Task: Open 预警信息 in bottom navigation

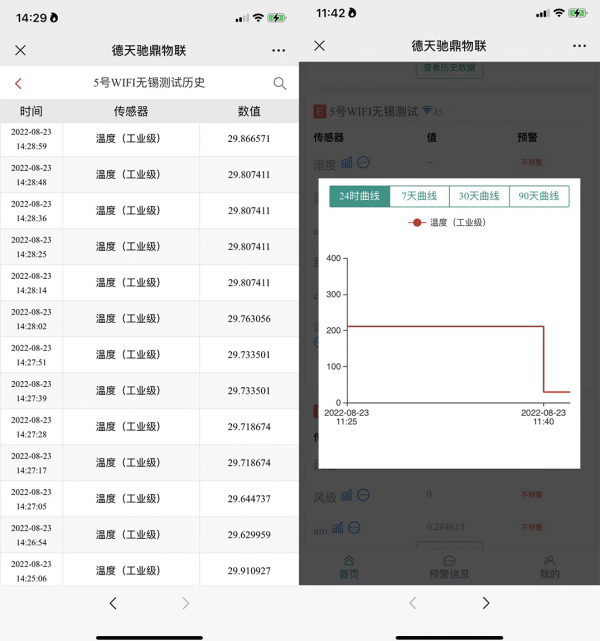Action: coord(449,567)
